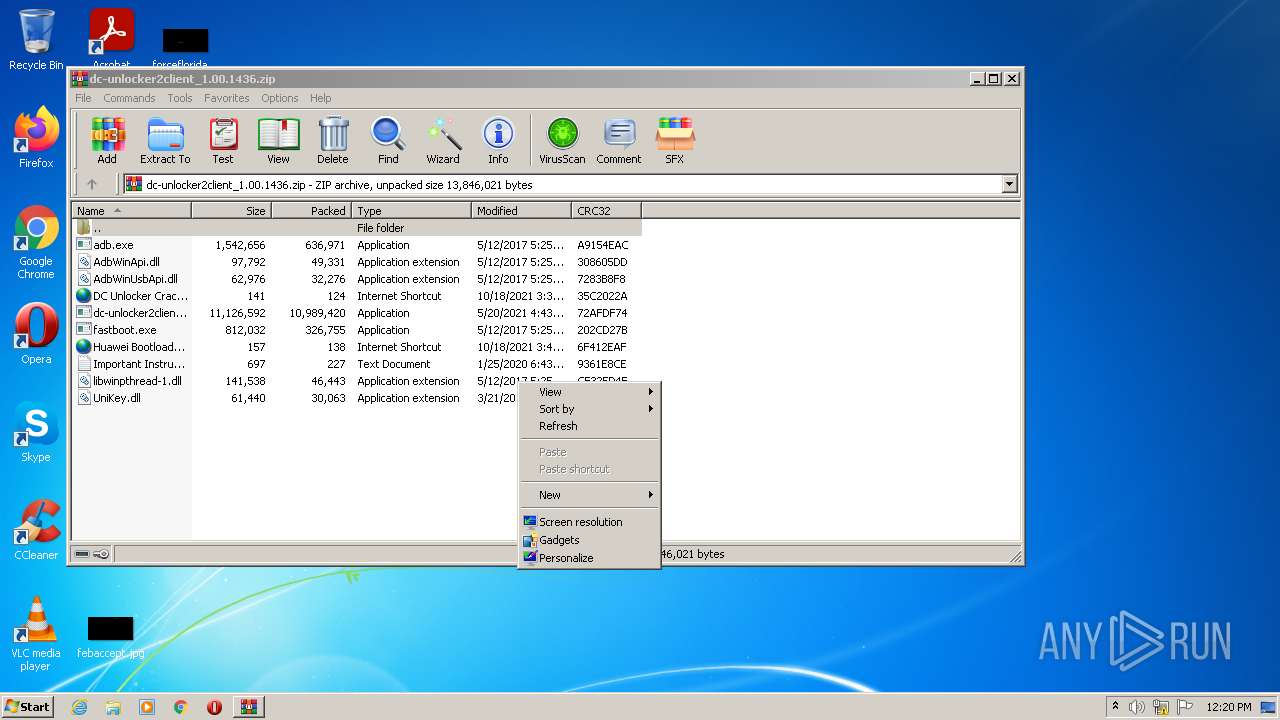
Task: Select Gadgets in context menu
Action: (x=589, y=540)
